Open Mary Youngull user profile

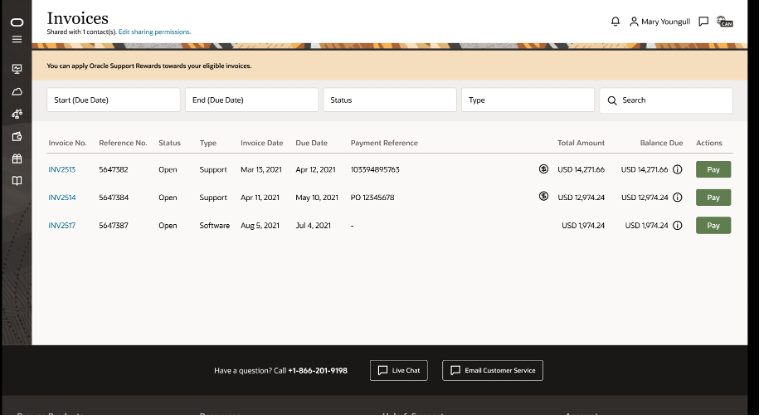pos(660,21)
